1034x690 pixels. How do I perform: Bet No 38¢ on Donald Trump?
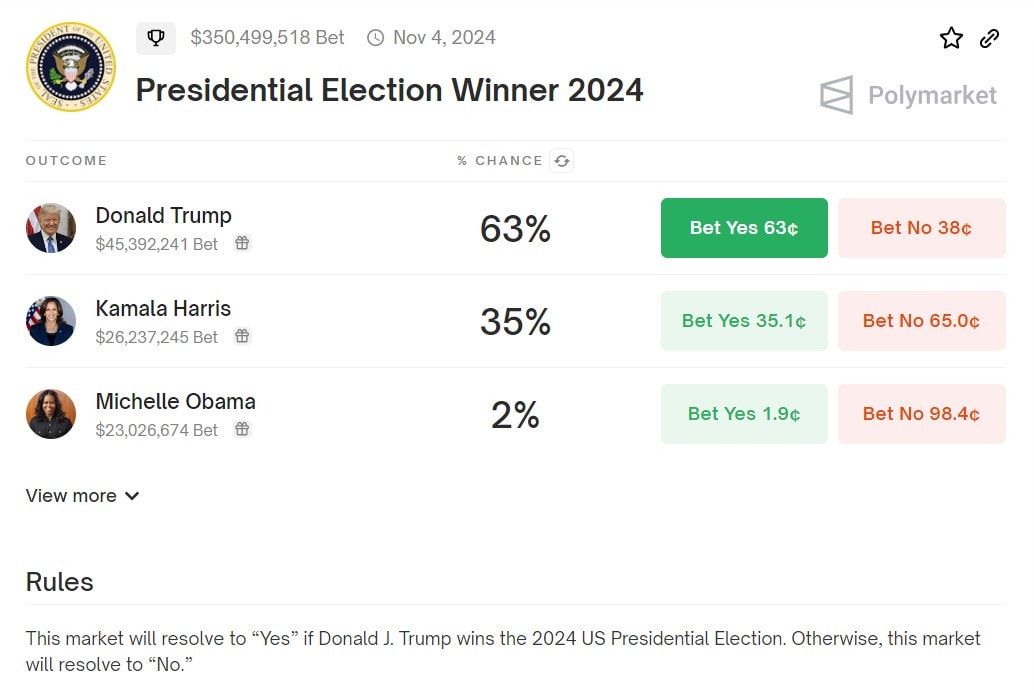[x=921, y=228]
